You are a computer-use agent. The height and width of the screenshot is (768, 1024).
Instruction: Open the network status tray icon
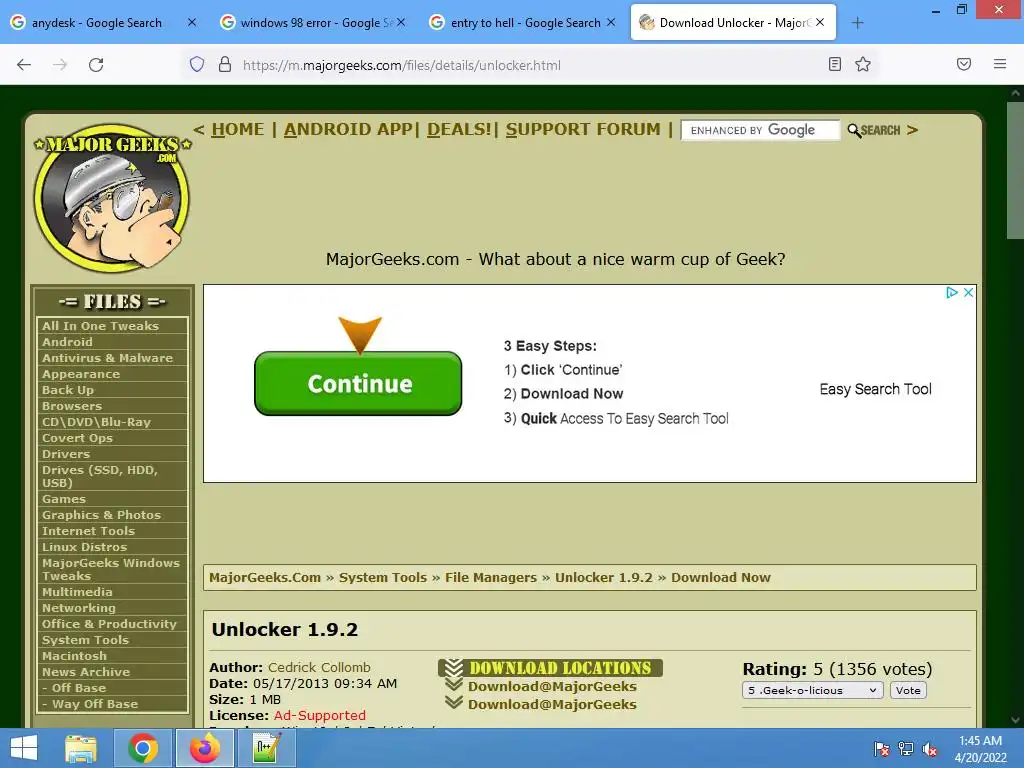coord(906,749)
